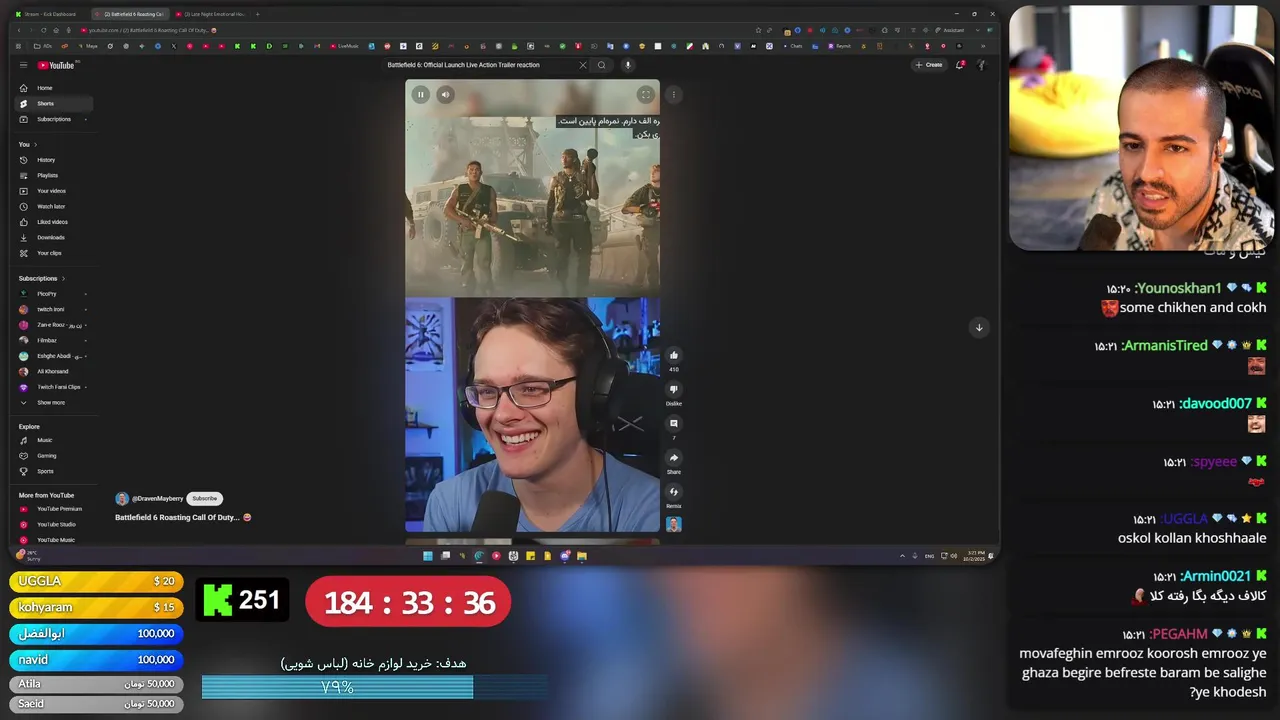Dislike the Short

(674, 389)
